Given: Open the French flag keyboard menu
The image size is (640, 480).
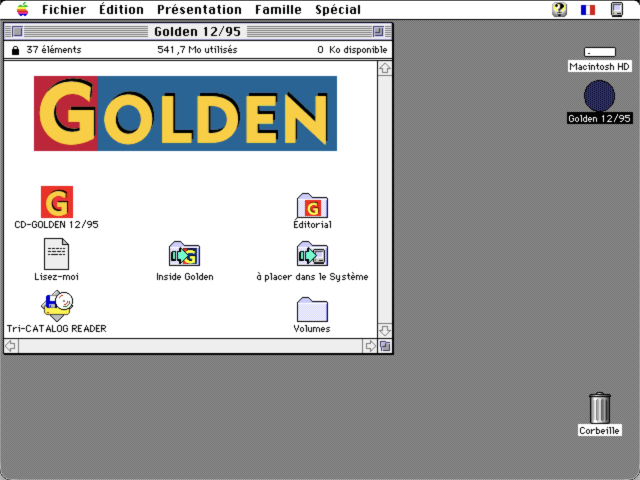Looking at the screenshot, I should (x=588, y=9).
